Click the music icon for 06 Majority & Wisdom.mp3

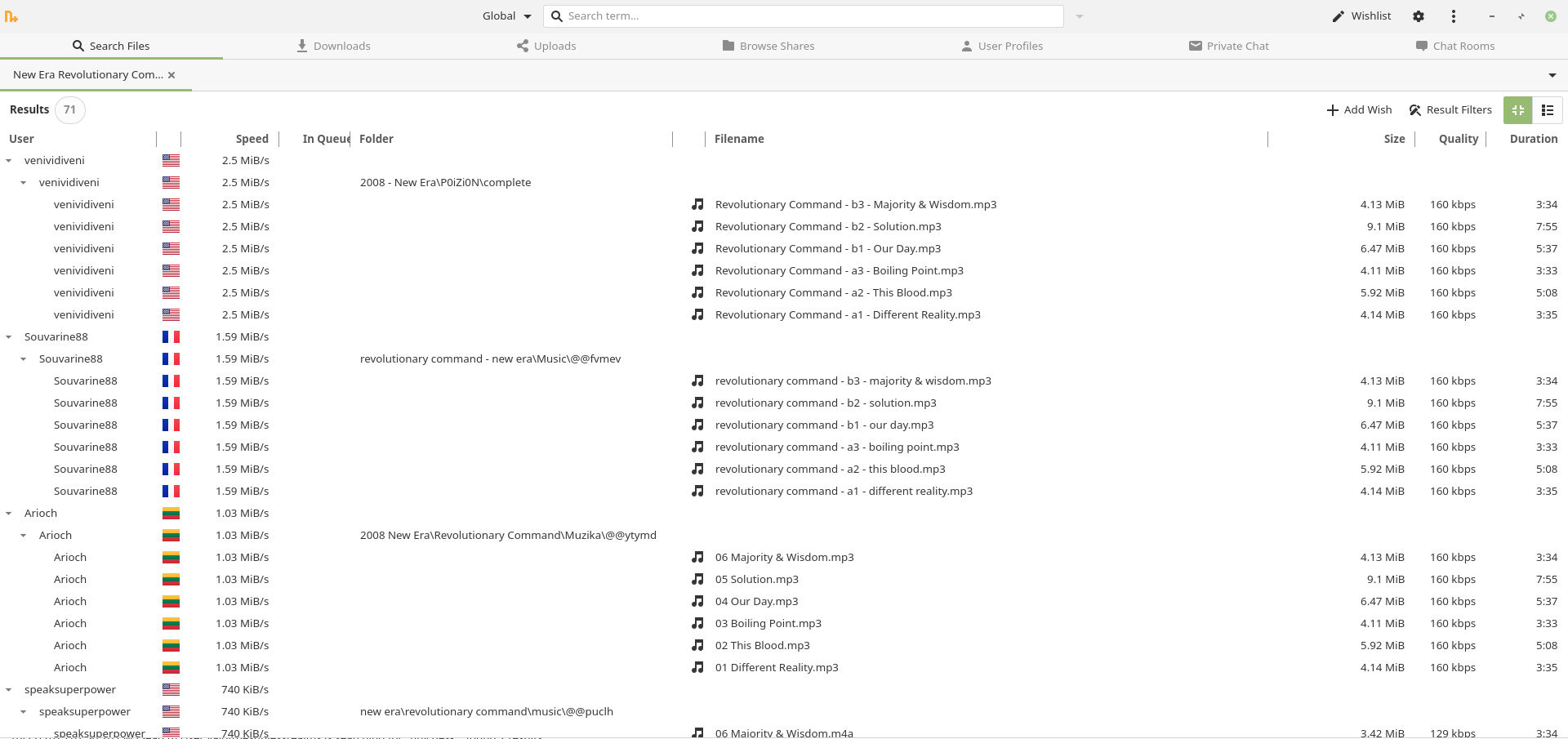pyautogui.click(x=697, y=558)
